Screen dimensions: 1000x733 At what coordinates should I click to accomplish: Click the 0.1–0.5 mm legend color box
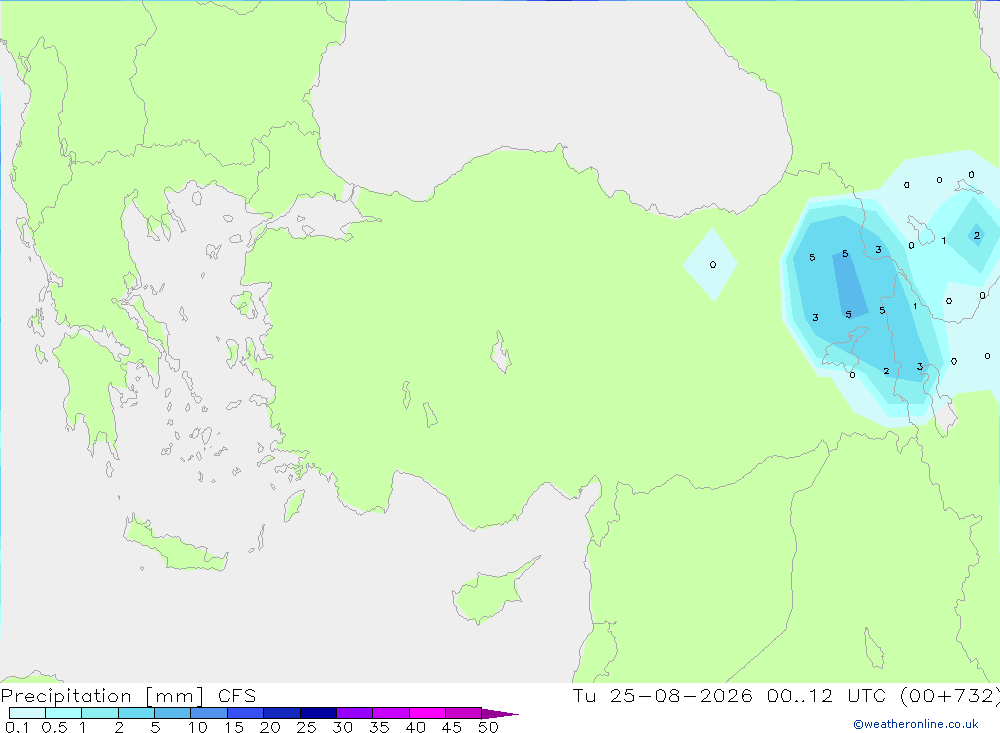[27, 713]
